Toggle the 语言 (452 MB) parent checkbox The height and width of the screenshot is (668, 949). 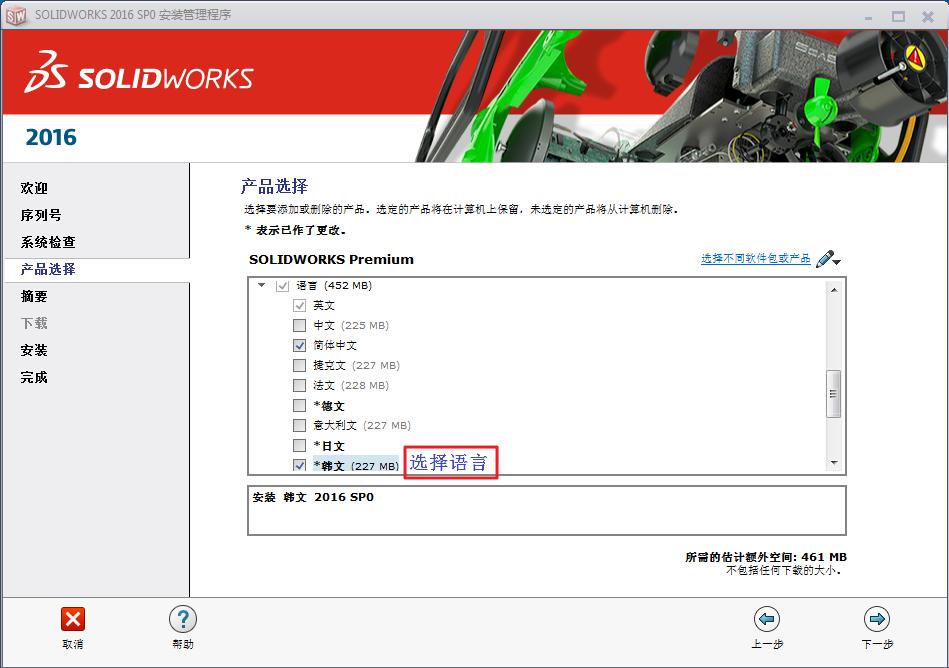[282, 286]
